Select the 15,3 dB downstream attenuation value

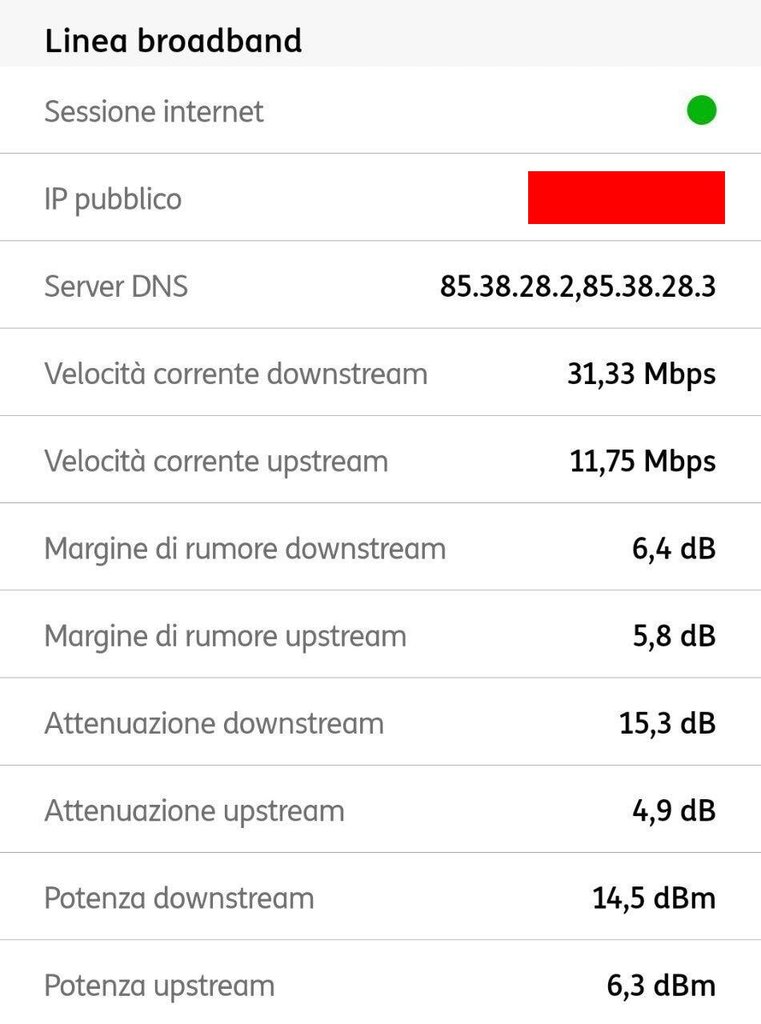click(x=667, y=723)
